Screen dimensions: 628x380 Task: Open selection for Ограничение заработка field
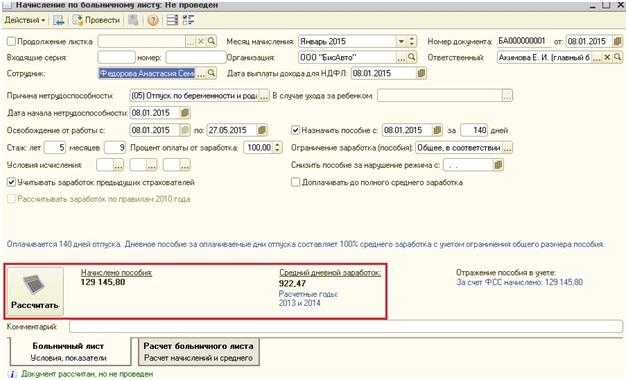pyautogui.click(x=507, y=148)
